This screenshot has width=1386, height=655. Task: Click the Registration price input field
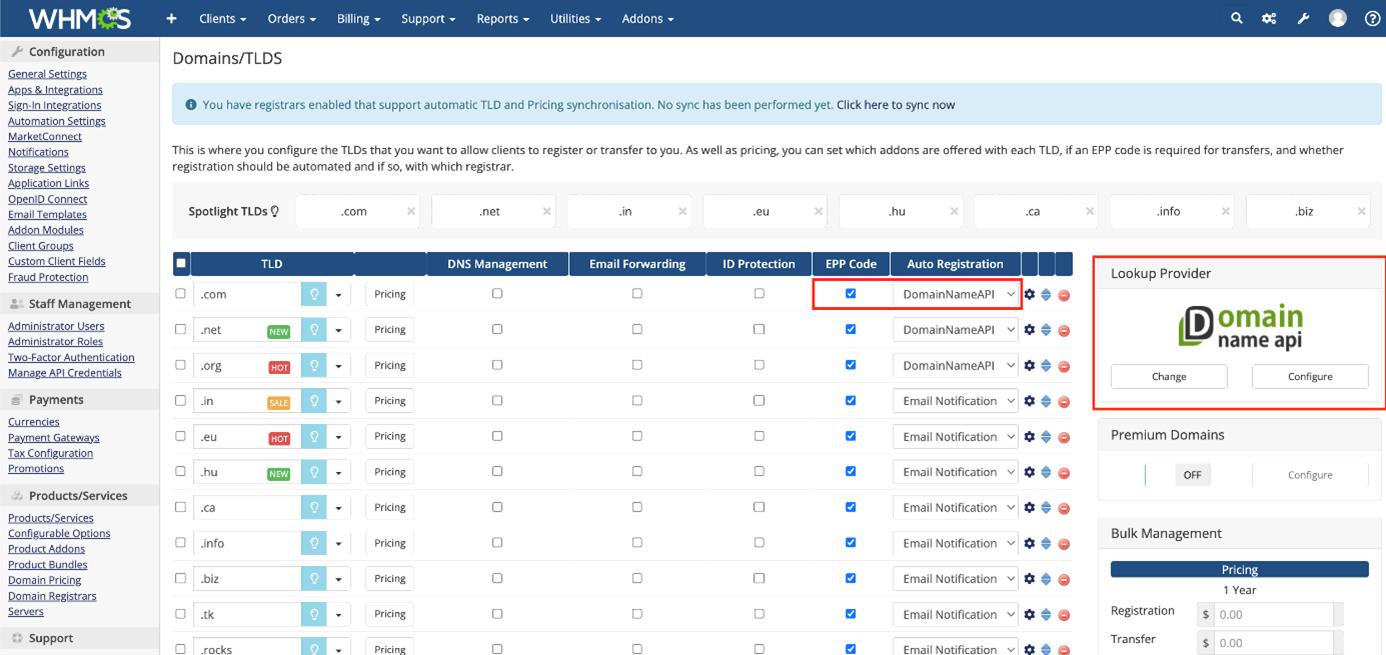coord(1274,615)
